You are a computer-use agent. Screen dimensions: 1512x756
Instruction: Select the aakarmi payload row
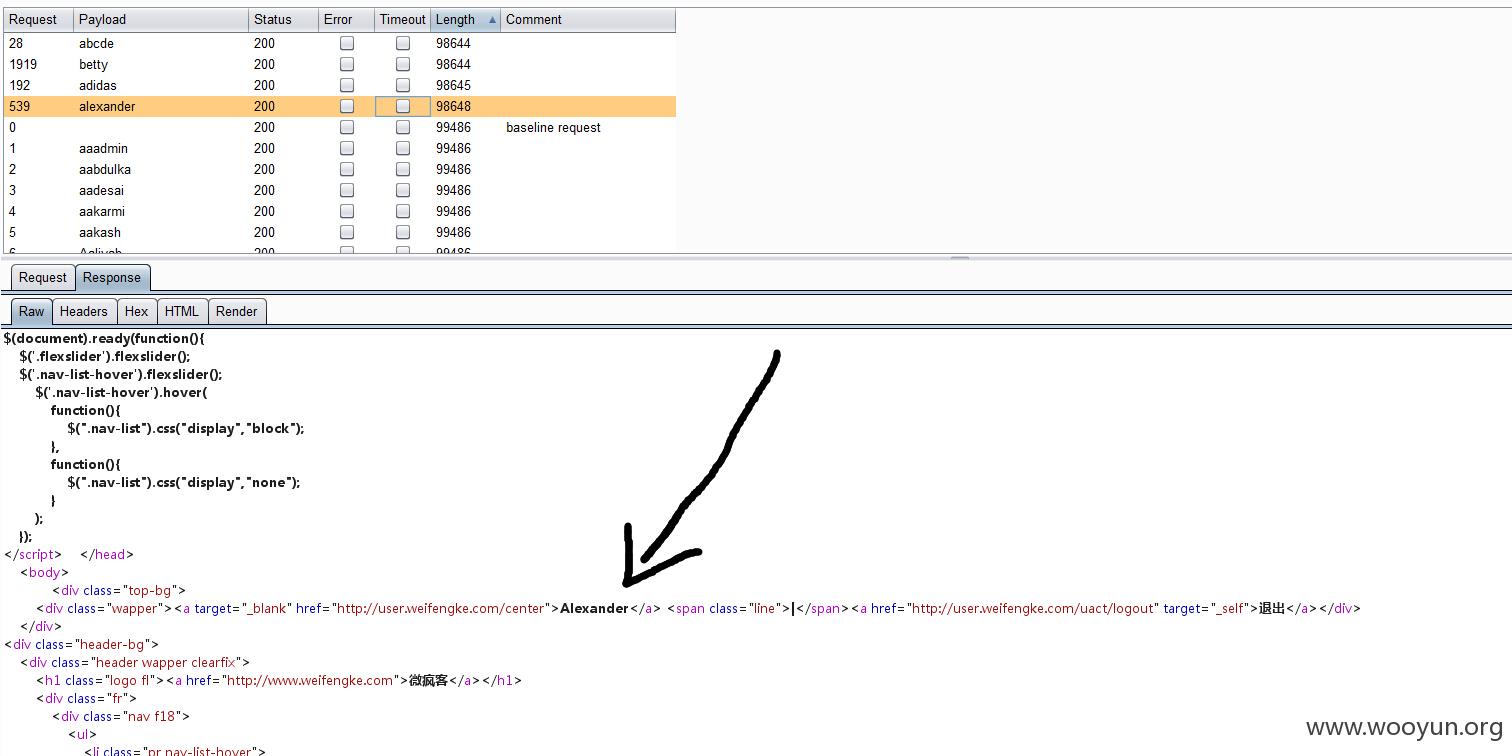click(x=340, y=211)
